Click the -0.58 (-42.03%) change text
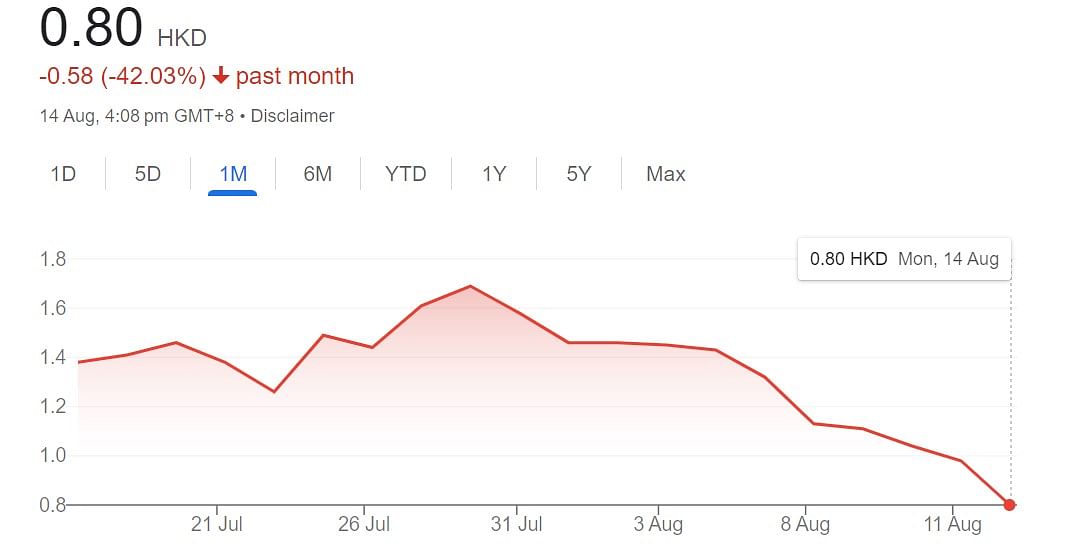The height and width of the screenshot is (546, 1075). click(x=123, y=75)
